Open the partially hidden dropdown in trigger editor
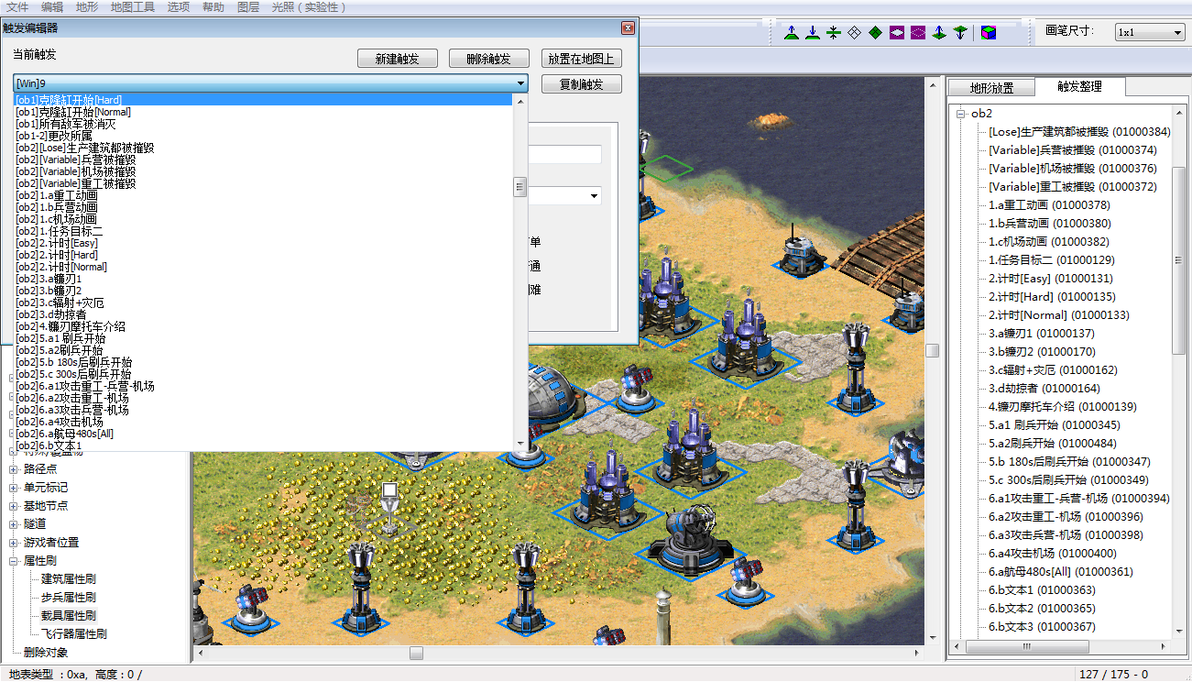The width and height of the screenshot is (1192, 682). tap(594, 196)
